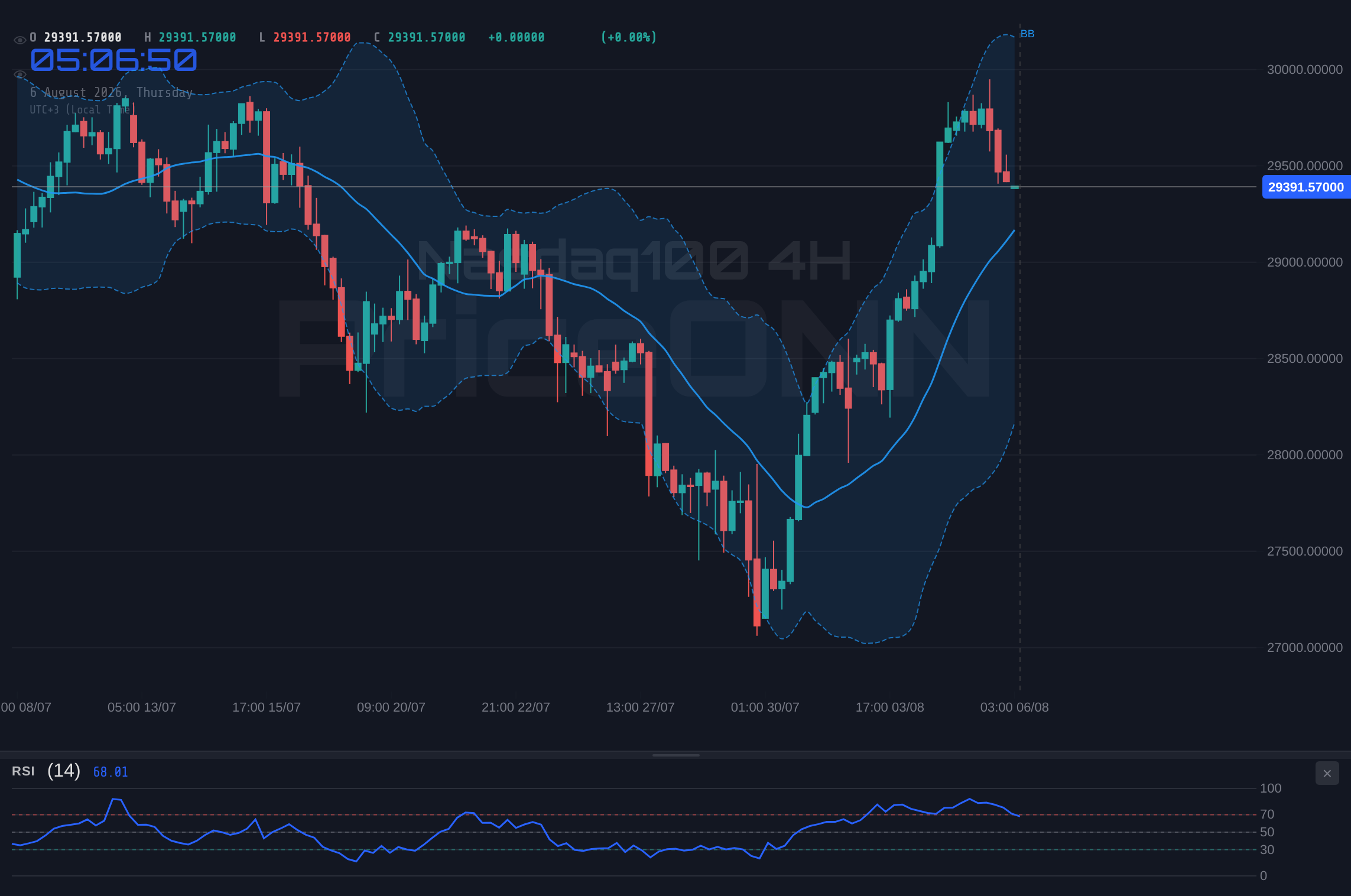
Task: Click the RSI scale label 70
Action: [1267, 814]
